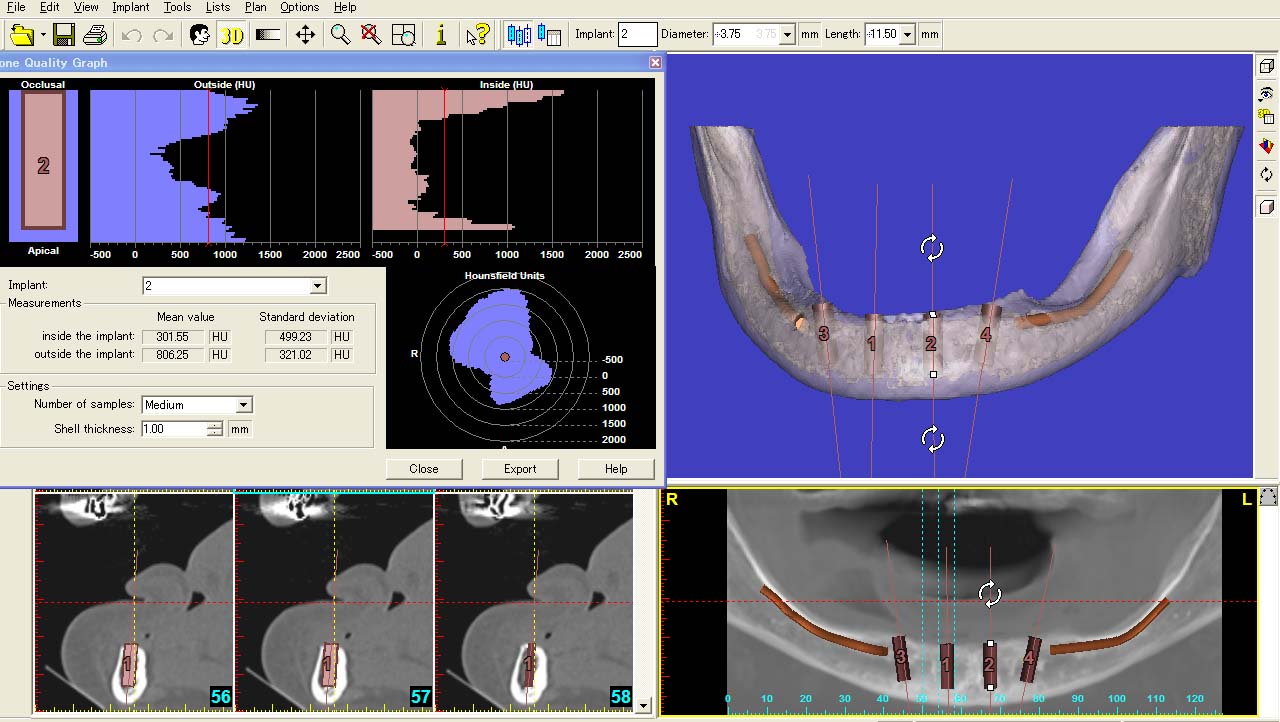The height and width of the screenshot is (722, 1280).
Task: Increase the Shell thickness with up stepper
Action: pos(215,425)
